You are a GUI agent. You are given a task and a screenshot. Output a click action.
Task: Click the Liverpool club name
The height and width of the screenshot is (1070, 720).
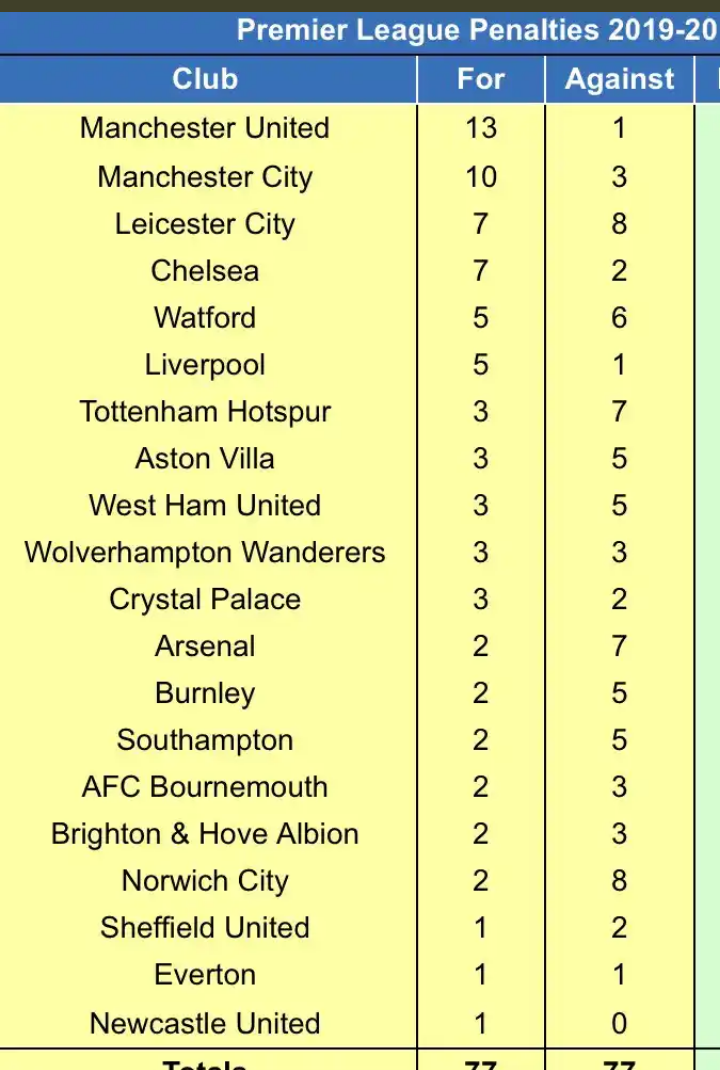point(205,365)
